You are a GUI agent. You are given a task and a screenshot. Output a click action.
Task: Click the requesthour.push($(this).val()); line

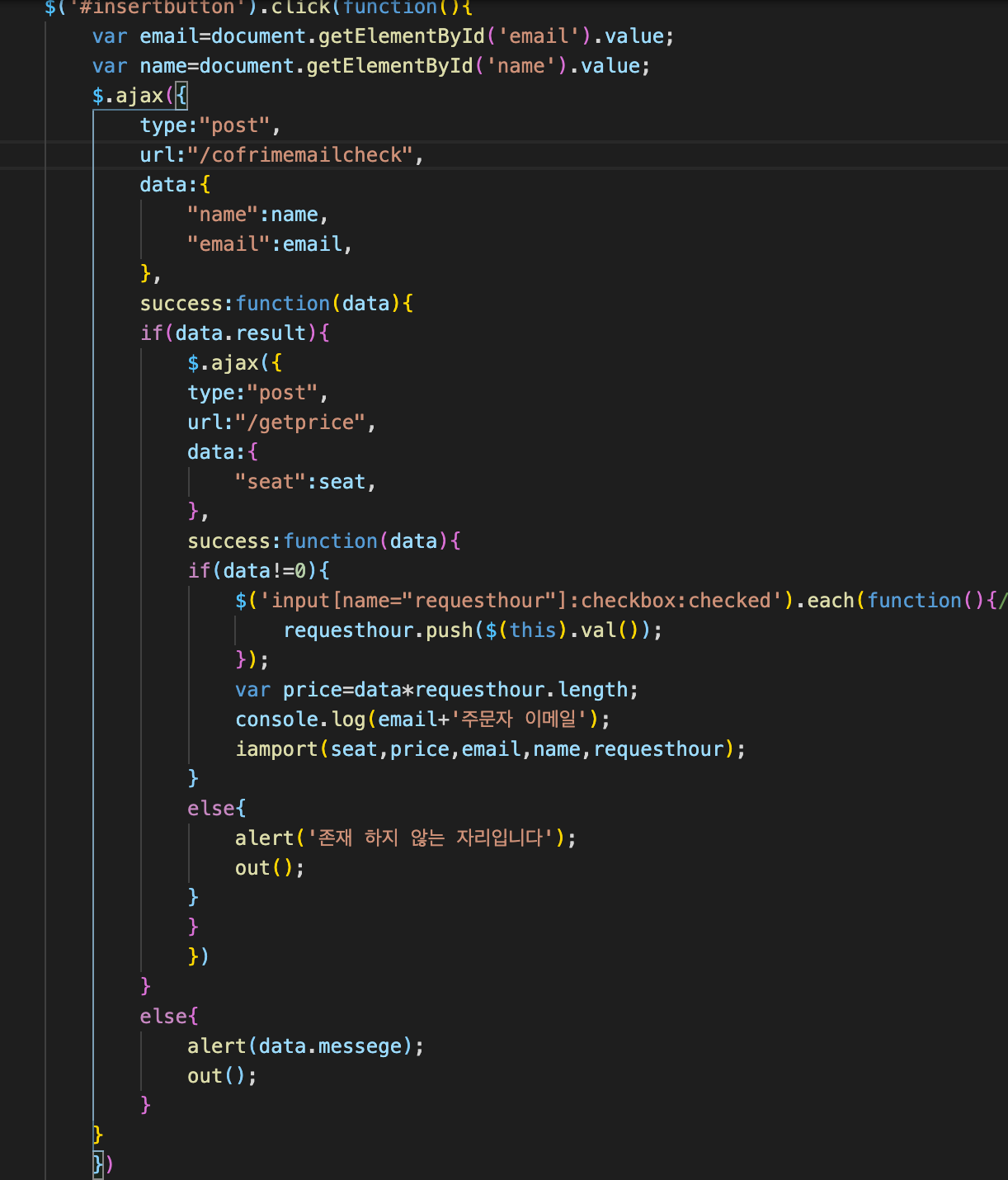[x=473, y=630]
